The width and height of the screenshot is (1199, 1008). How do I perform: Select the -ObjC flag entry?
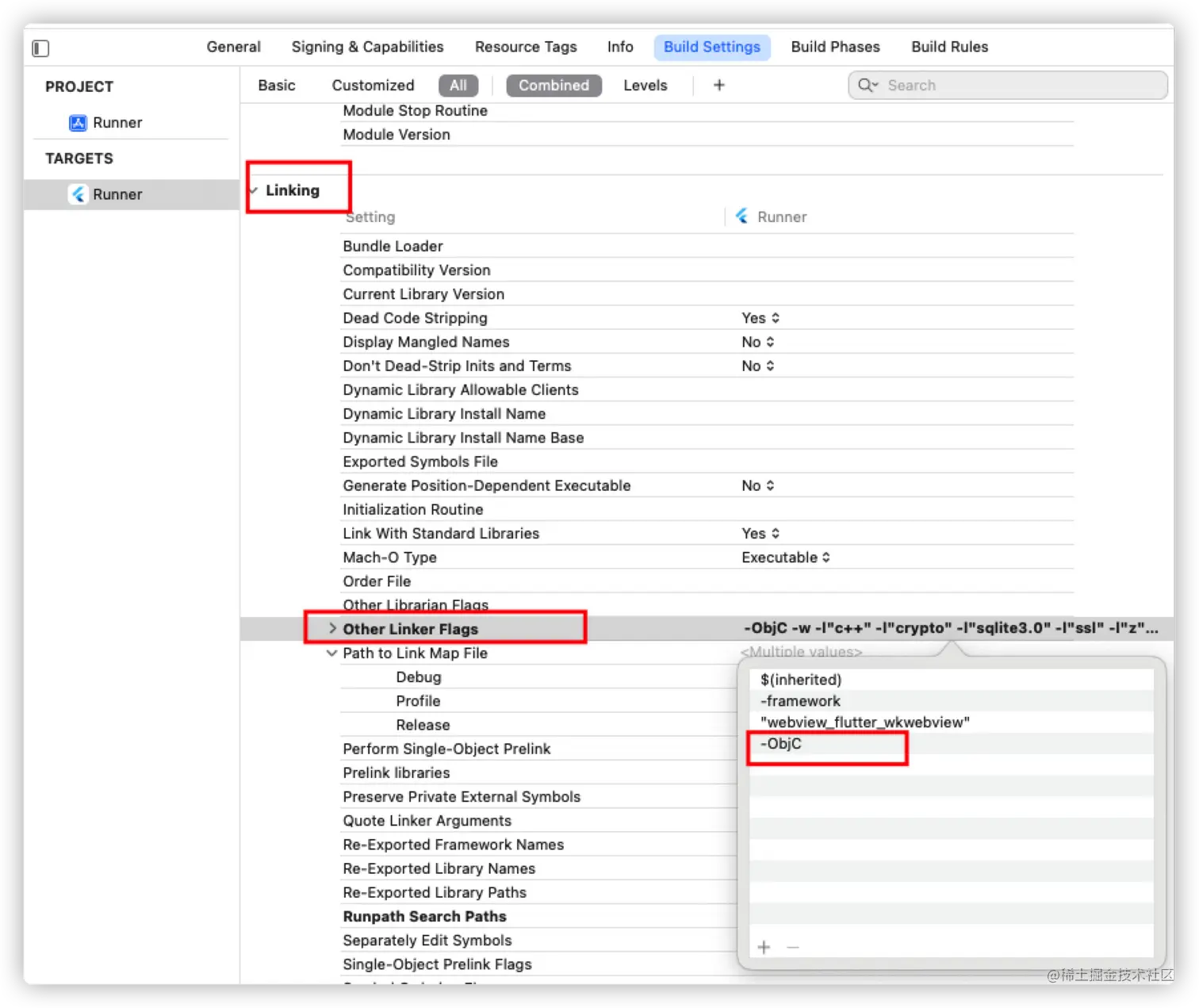click(951, 744)
